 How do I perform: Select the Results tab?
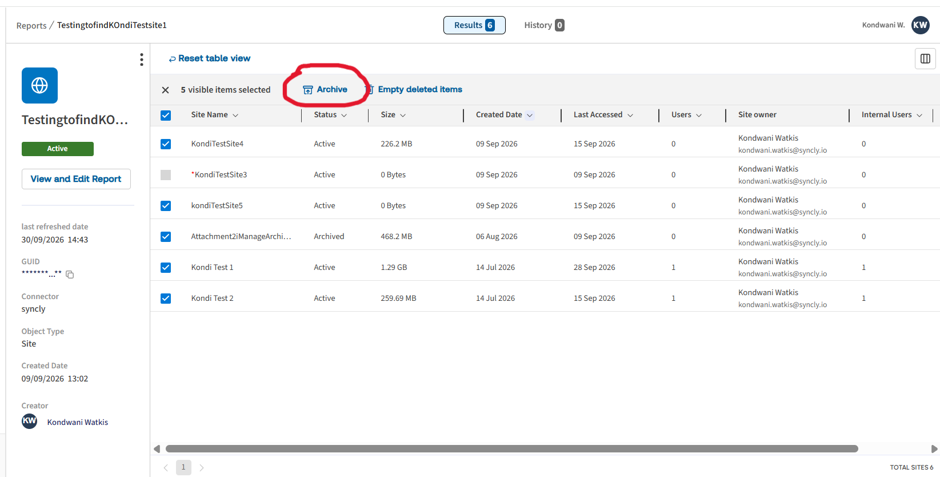click(x=474, y=25)
